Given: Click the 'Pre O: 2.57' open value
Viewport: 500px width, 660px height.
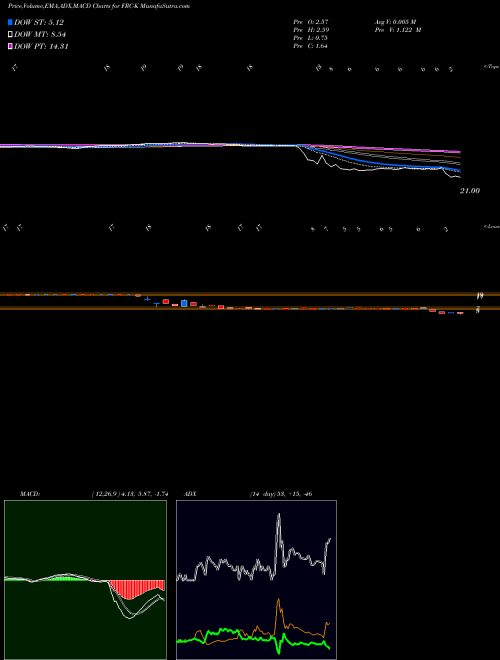Looking at the screenshot, I should pos(311,21).
